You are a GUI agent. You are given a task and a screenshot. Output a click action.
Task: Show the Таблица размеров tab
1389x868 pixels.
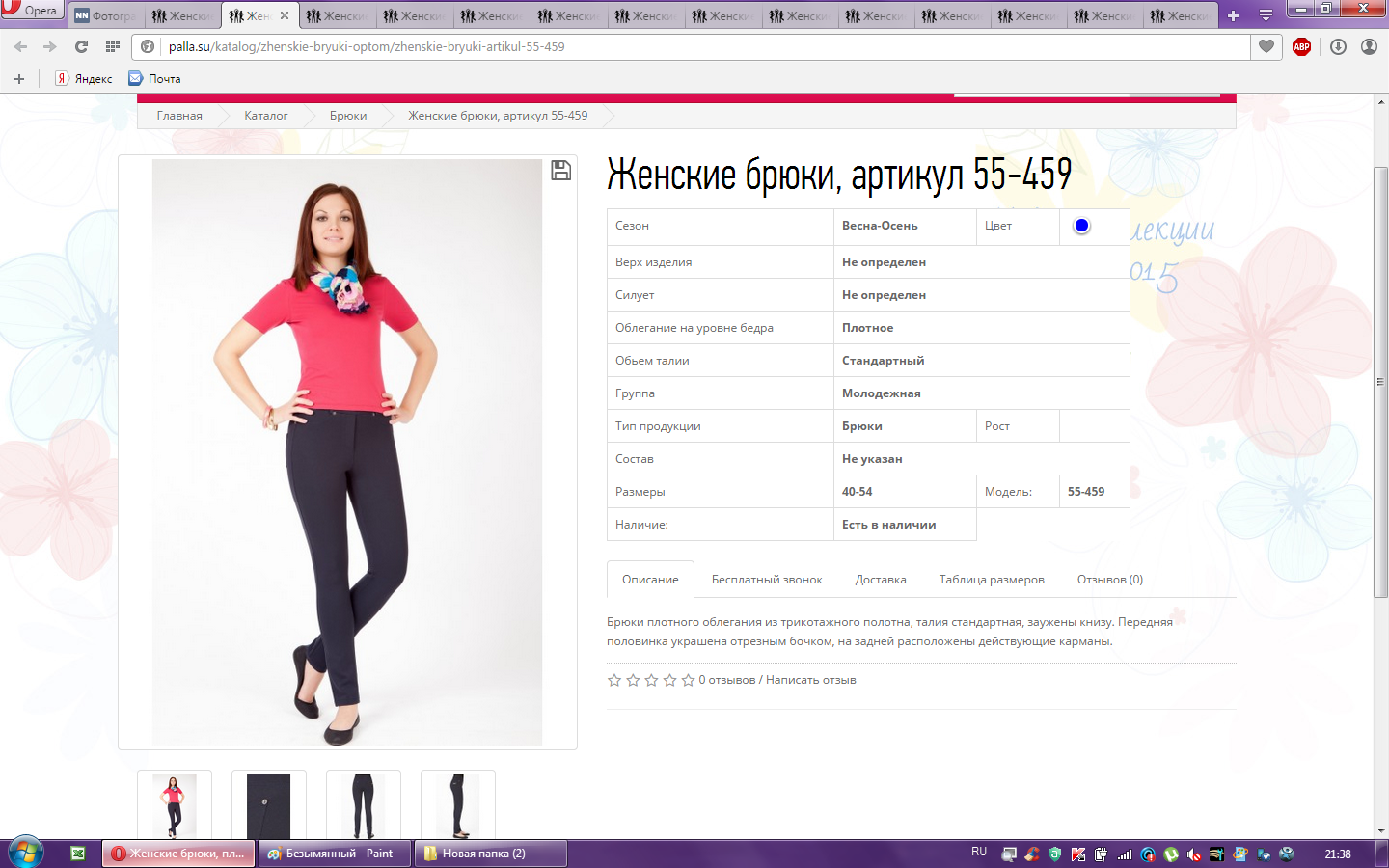(992, 580)
